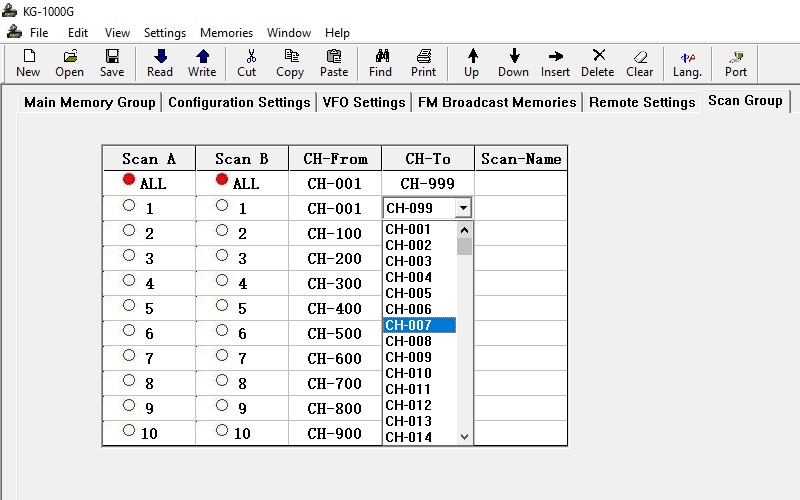This screenshot has width=800, height=500.
Task: Click the Copy toolbar icon
Action: point(290,63)
